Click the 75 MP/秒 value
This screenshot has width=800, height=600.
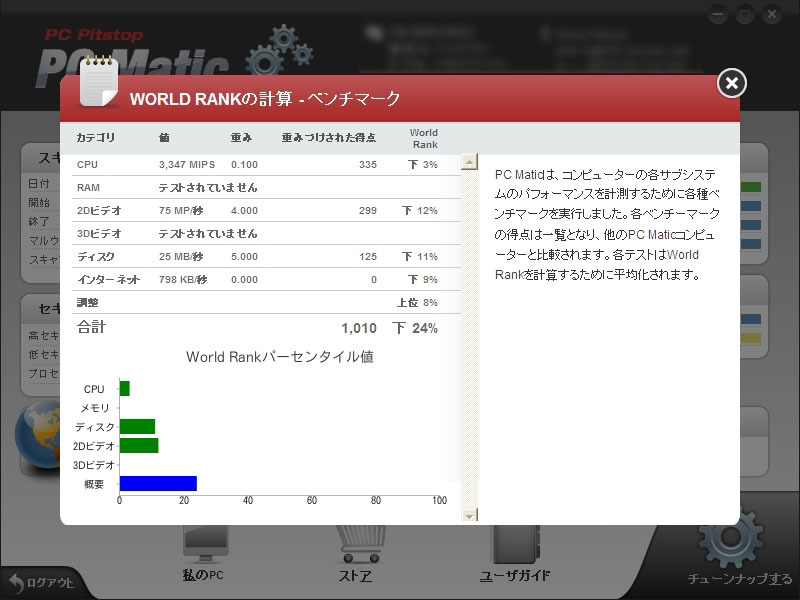click(181, 211)
